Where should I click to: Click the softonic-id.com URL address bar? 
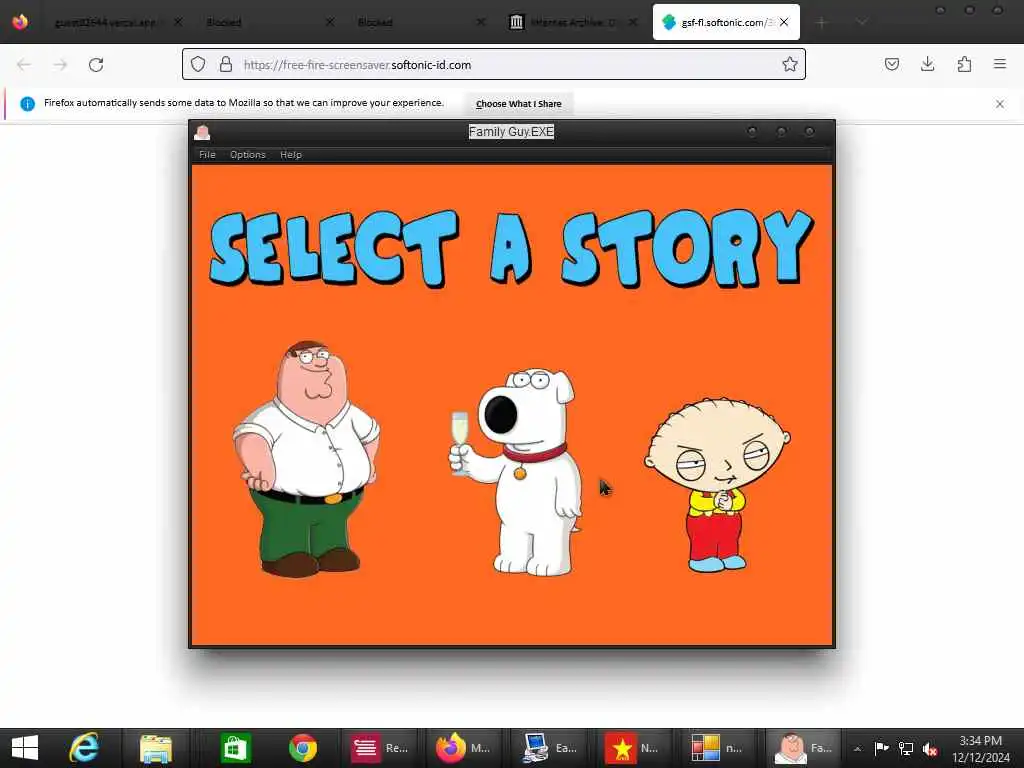click(493, 65)
